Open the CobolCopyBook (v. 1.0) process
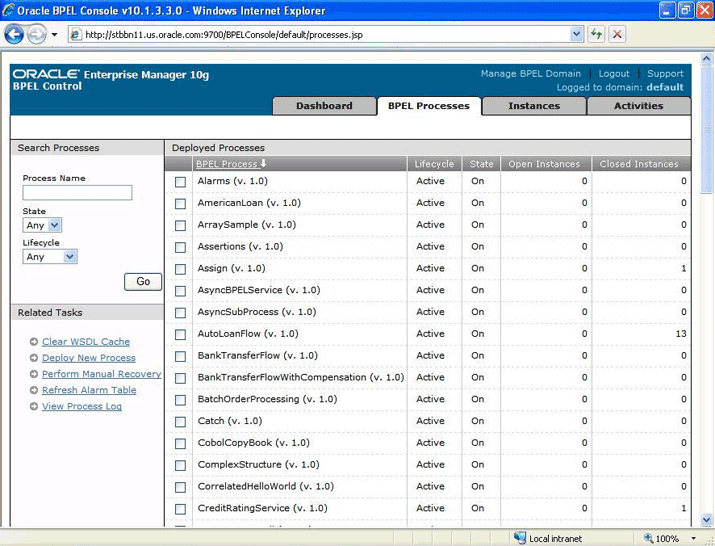The width and height of the screenshot is (715, 546). click(x=254, y=442)
